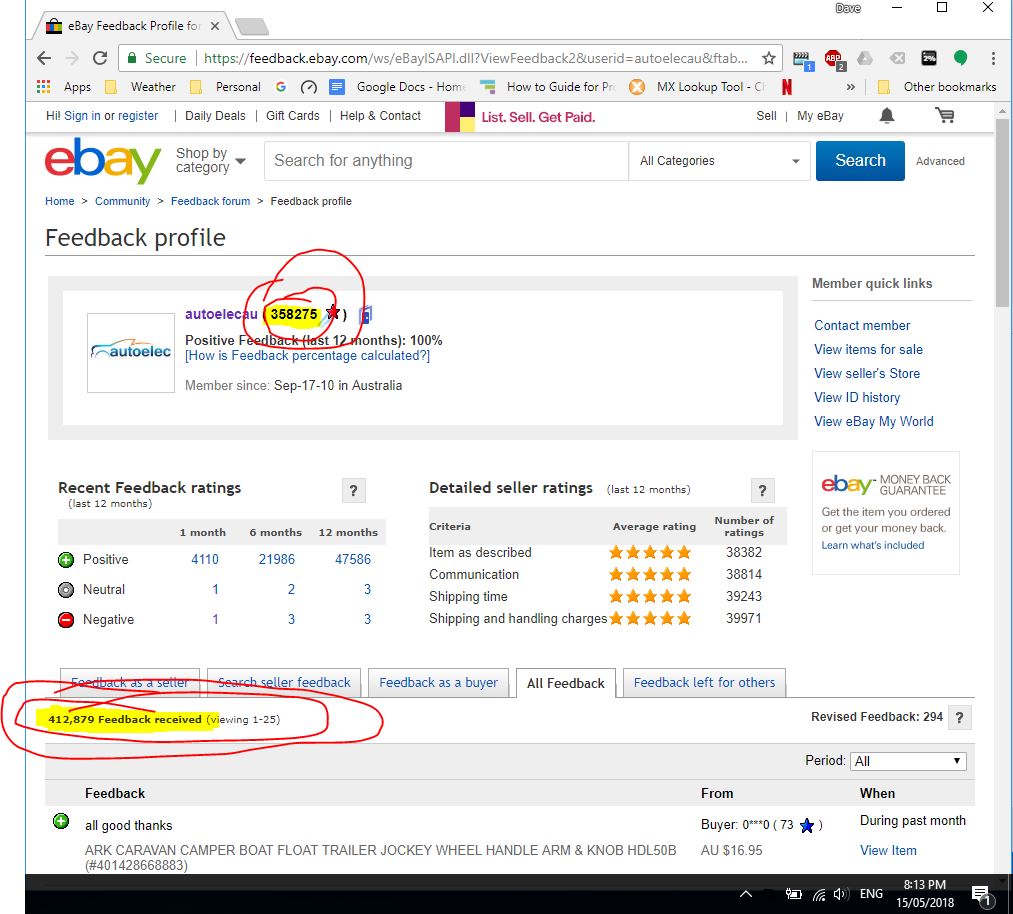Click the blue Search button
This screenshot has width=1013, height=914.
coord(860,161)
